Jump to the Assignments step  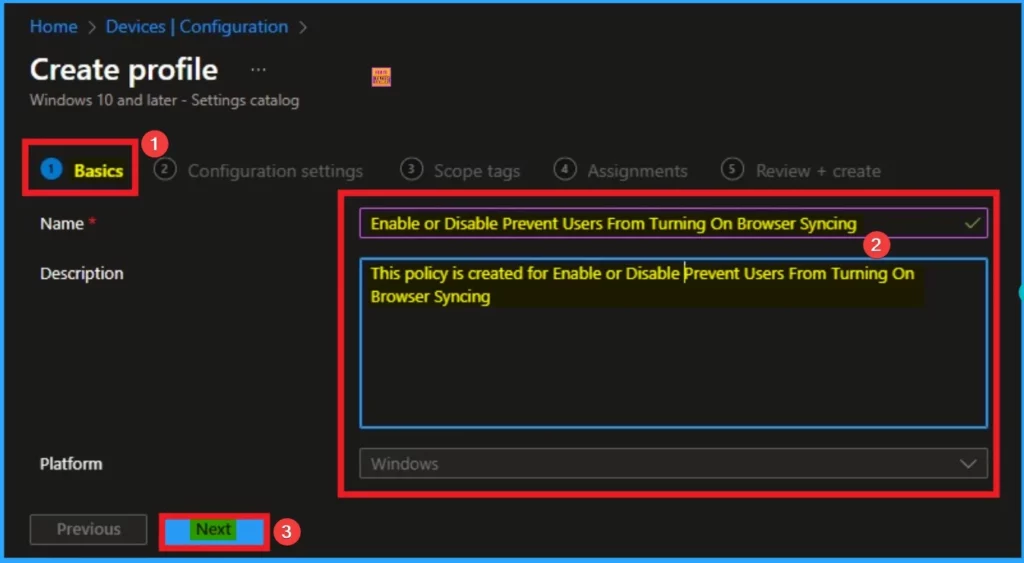[x=620, y=170]
